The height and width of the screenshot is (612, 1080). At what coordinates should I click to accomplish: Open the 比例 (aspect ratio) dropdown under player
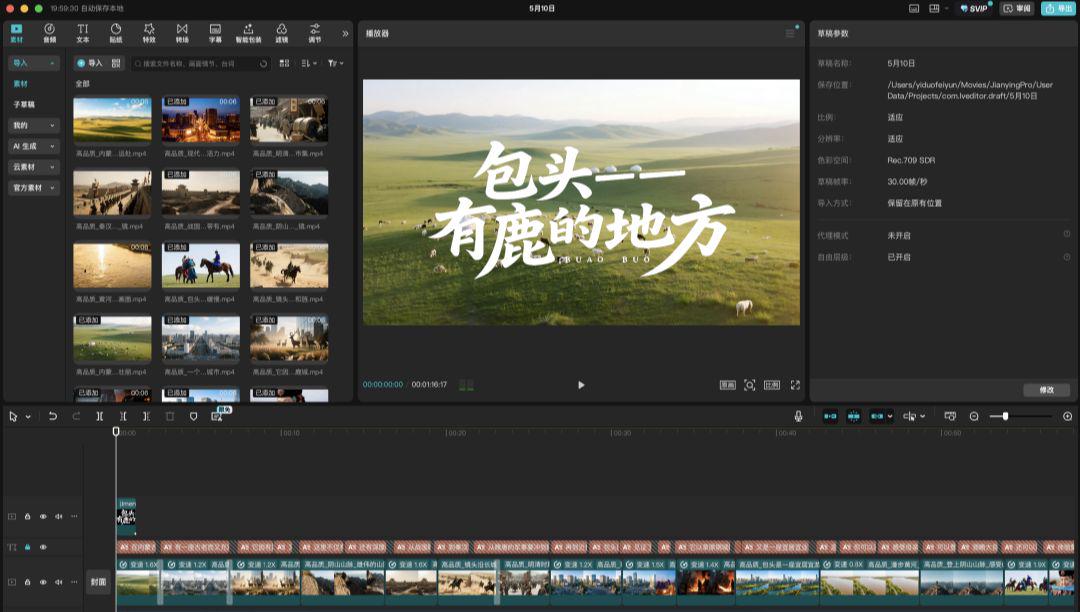pos(772,385)
